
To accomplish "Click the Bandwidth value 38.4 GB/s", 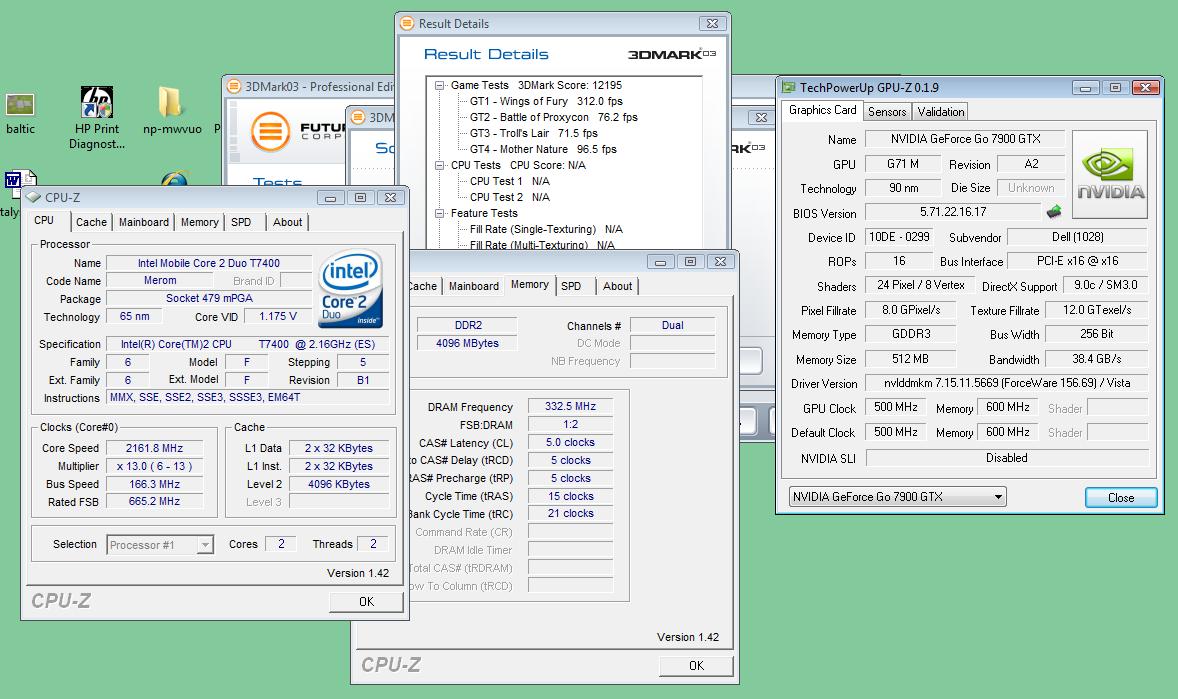I will [x=1096, y=359].
